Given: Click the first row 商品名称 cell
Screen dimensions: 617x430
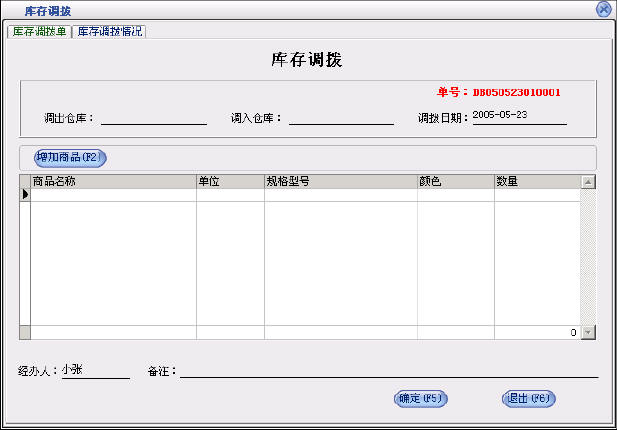Looking at the screenshot, I should pos(113,195).
